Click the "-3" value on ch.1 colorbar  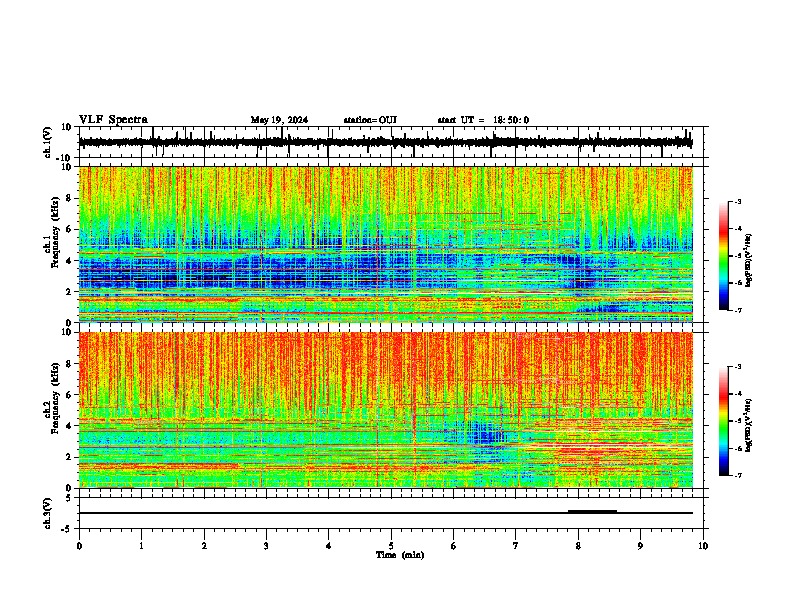click(738, 202)
